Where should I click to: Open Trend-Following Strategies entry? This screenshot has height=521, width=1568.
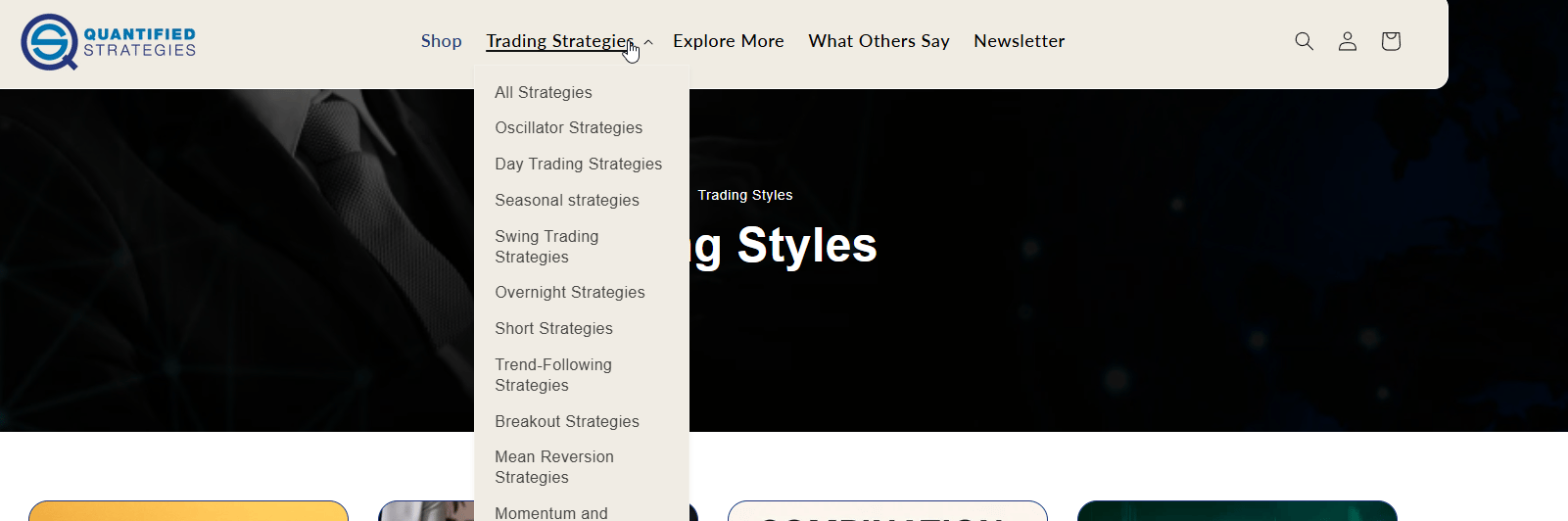pos(553,375)
